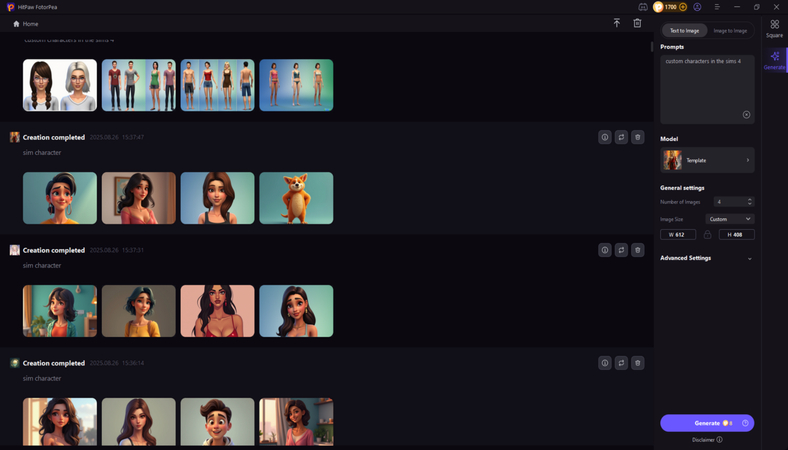The width and height of the screenshot is (788, 450).
Task: Click the trash icon to clear all creations
Action: click(637, 23)
